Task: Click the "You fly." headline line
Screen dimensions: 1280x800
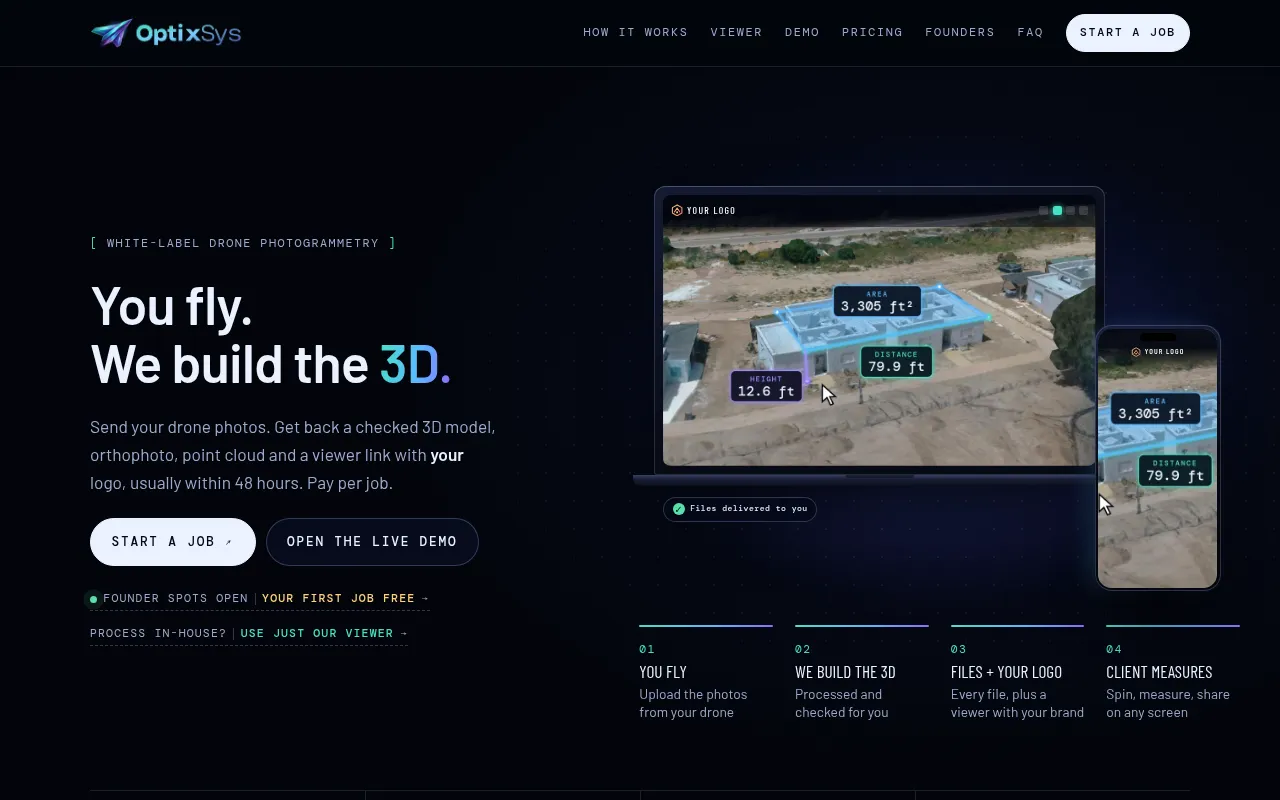Action: tap(171, 306)
